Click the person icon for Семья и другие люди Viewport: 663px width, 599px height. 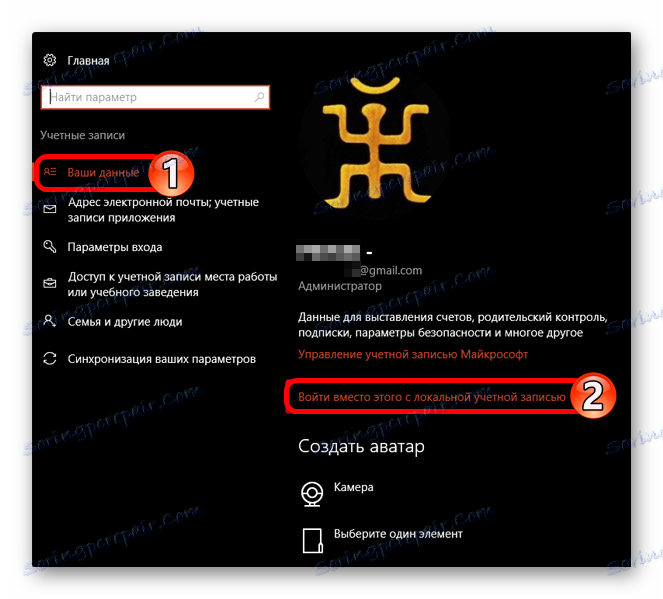50,321
